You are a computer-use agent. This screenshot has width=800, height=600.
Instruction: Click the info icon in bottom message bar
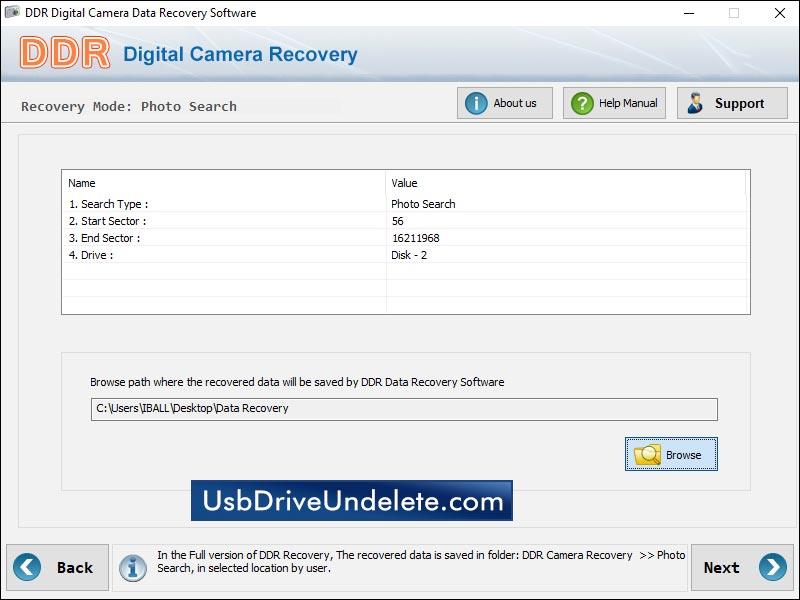coord(133,568)
